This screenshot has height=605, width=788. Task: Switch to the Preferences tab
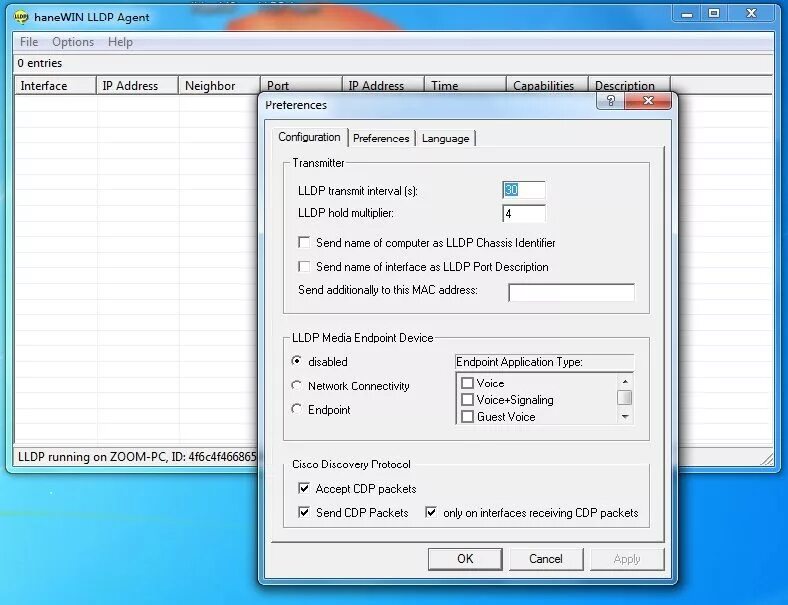(x=381, y=138)
